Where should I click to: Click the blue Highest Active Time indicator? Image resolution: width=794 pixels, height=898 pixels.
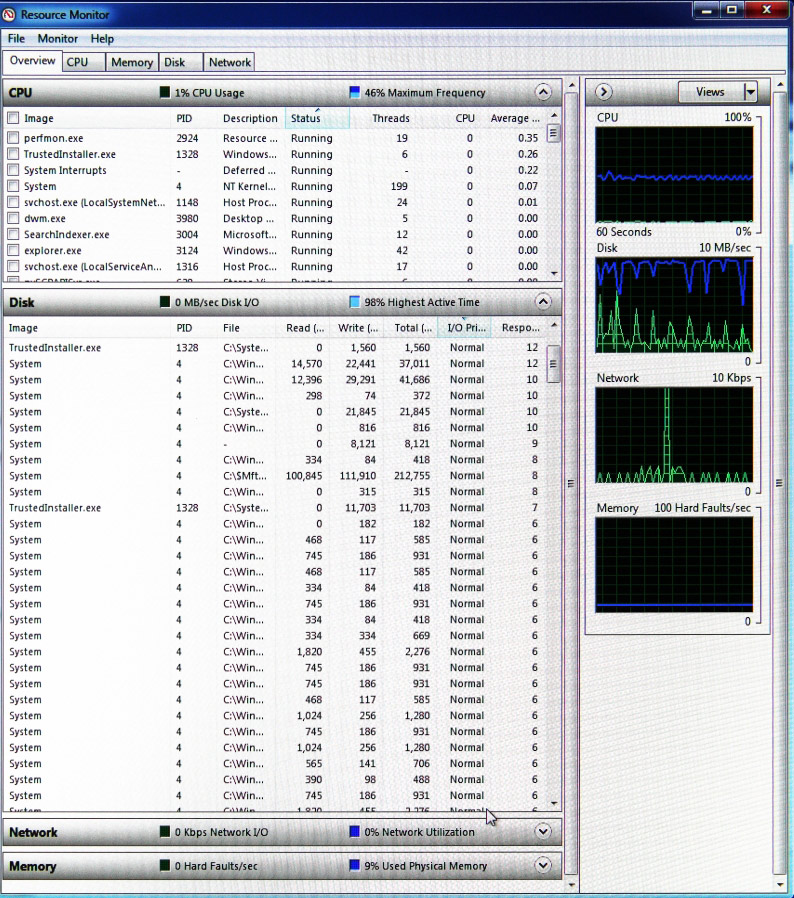click(x=354, y=302)
